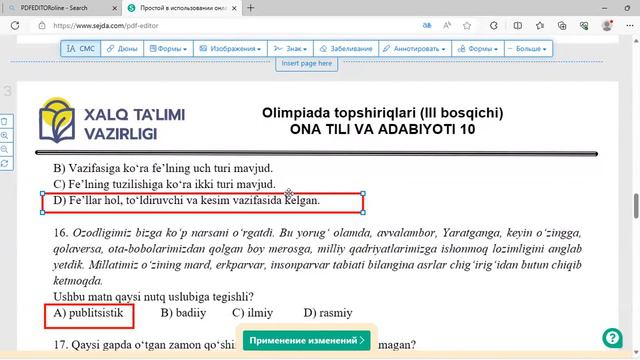This screenshot has width=640, height=360.
Task: Open the help question-mark icon
Action: click(x=612, y=338)
